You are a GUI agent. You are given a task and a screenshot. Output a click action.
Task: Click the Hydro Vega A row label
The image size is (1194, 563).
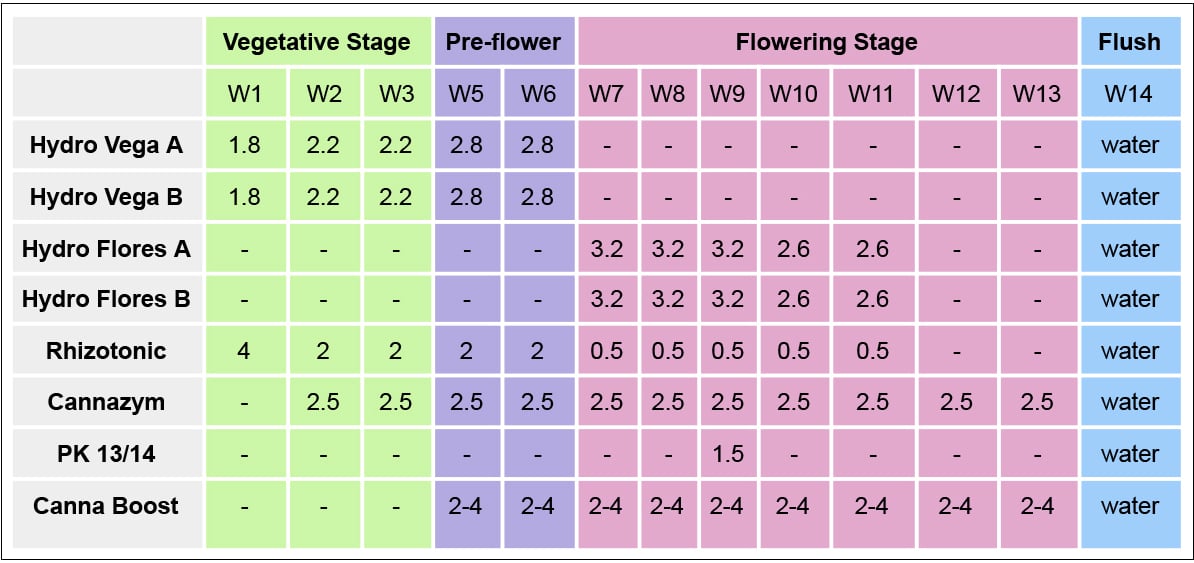click(106, 145)
